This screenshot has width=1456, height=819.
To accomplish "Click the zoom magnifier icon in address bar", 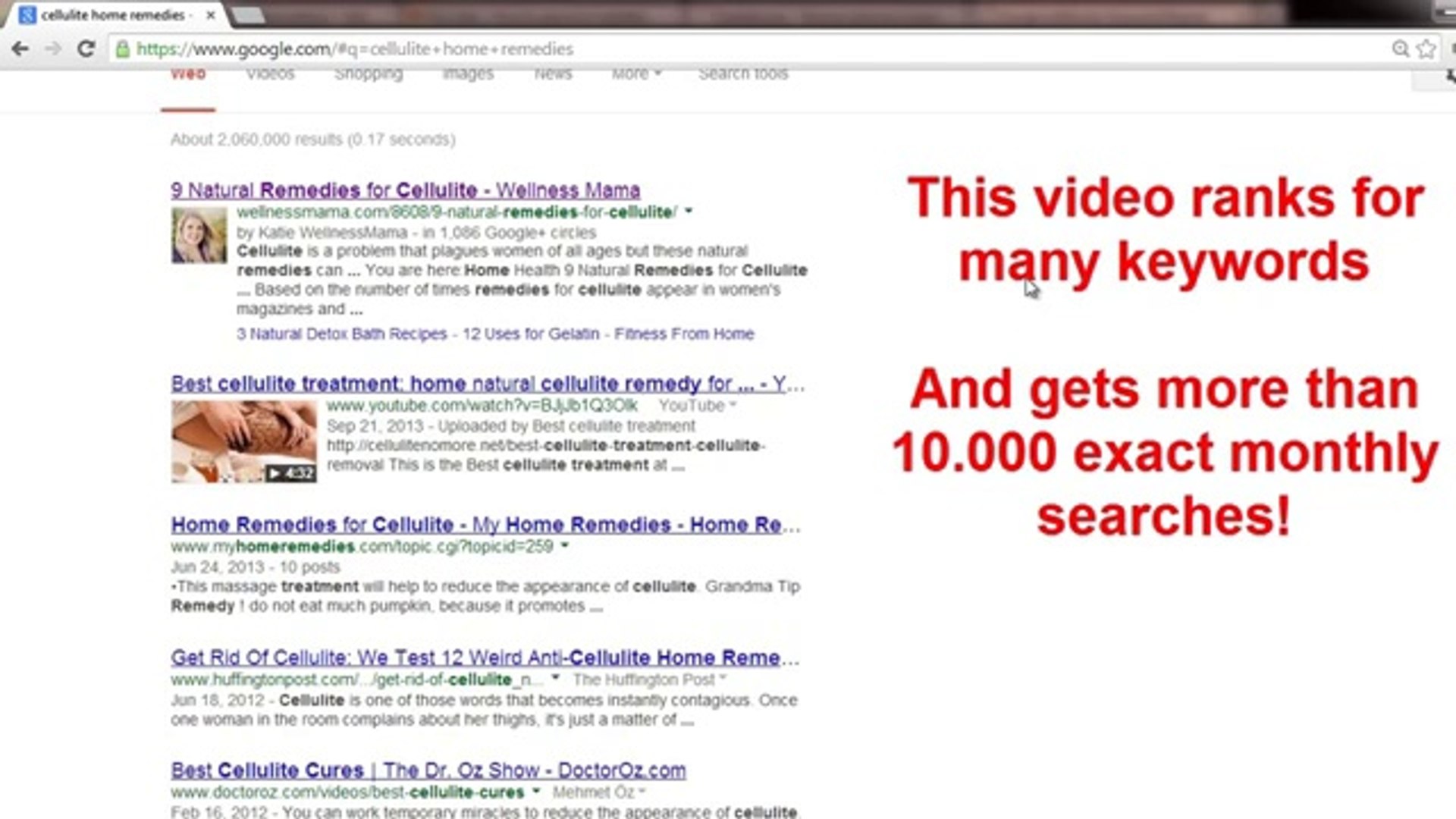I will point(1400,49).
